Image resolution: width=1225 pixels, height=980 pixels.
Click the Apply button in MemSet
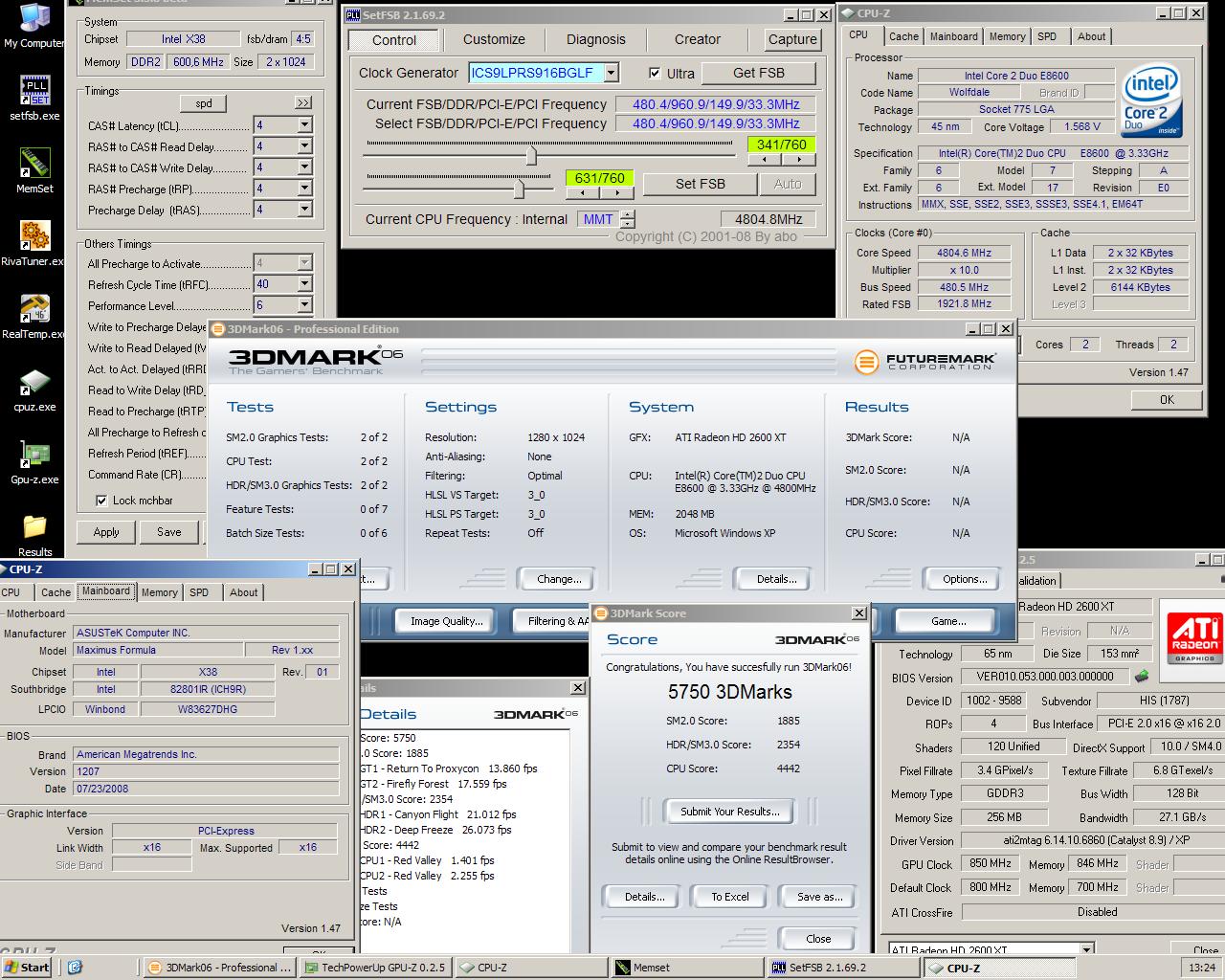point(106,532)
